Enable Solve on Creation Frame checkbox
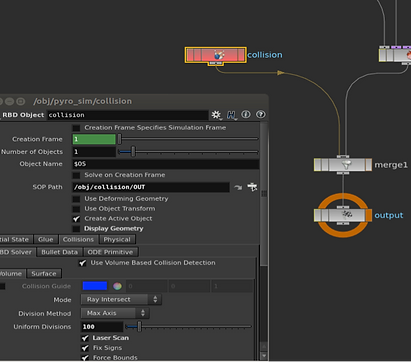The width and height of the screenshot is (411, 362). pyautogui.click(x=76, y=175)
